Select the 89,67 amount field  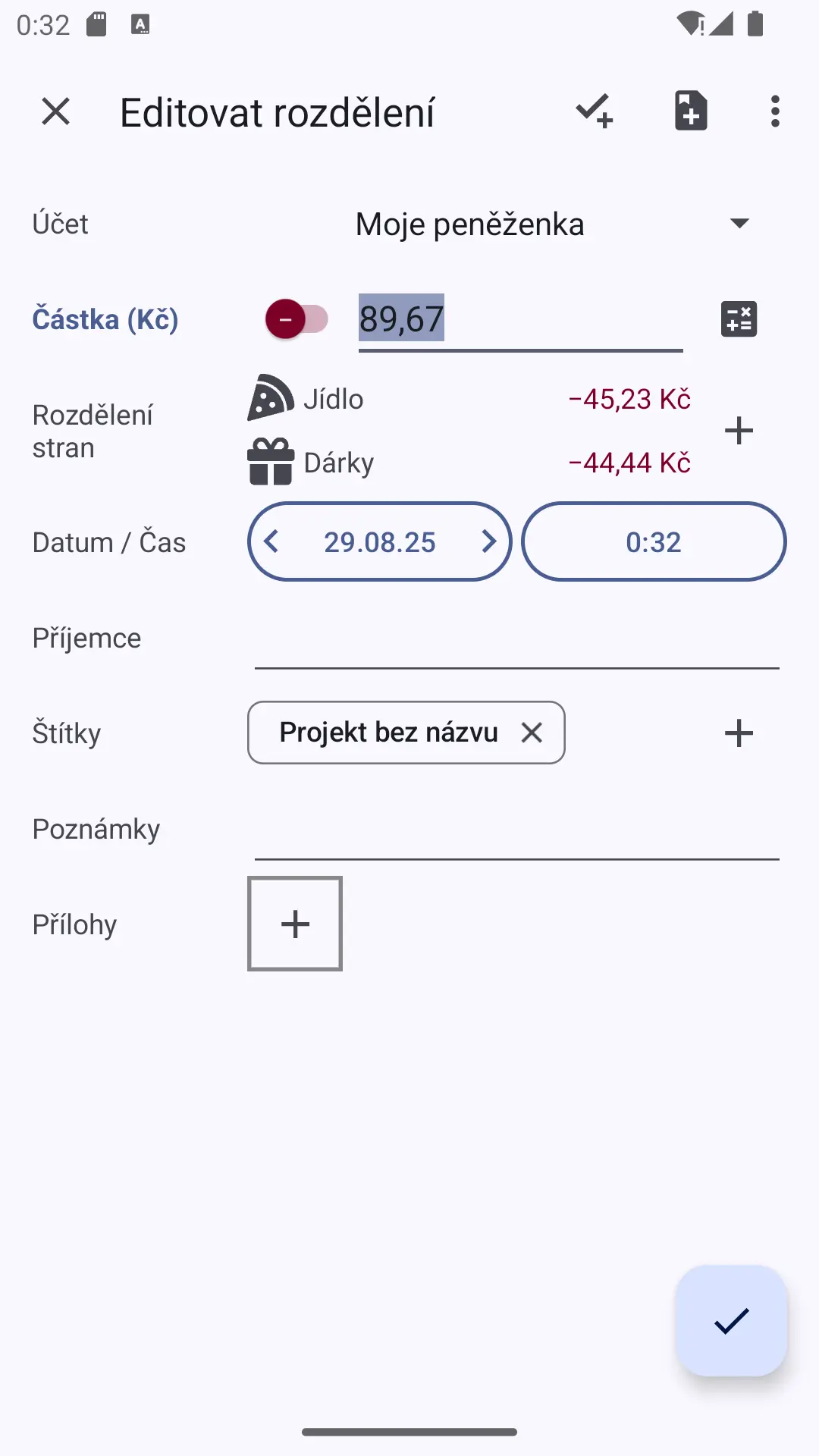(x=520, y=321)
